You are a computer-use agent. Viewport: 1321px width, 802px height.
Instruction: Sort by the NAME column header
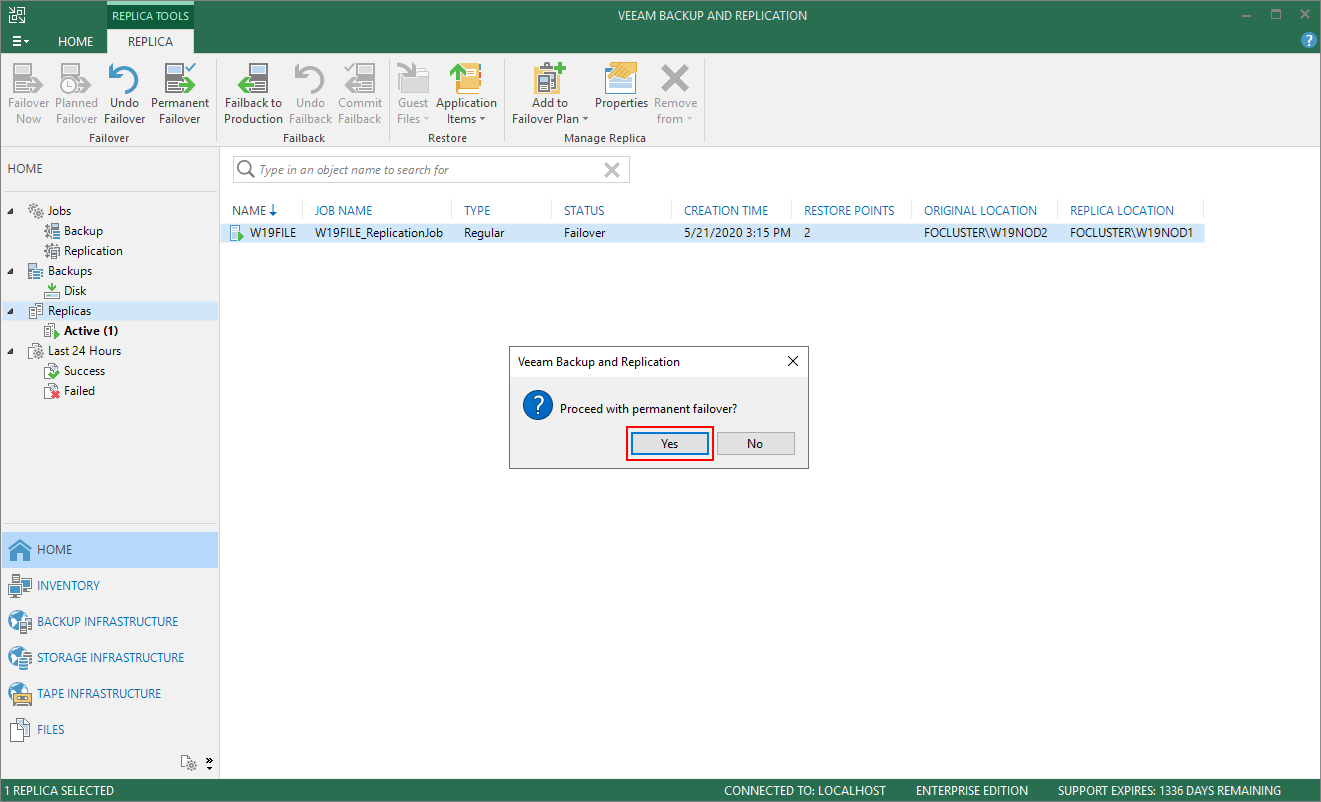point(249,211)
